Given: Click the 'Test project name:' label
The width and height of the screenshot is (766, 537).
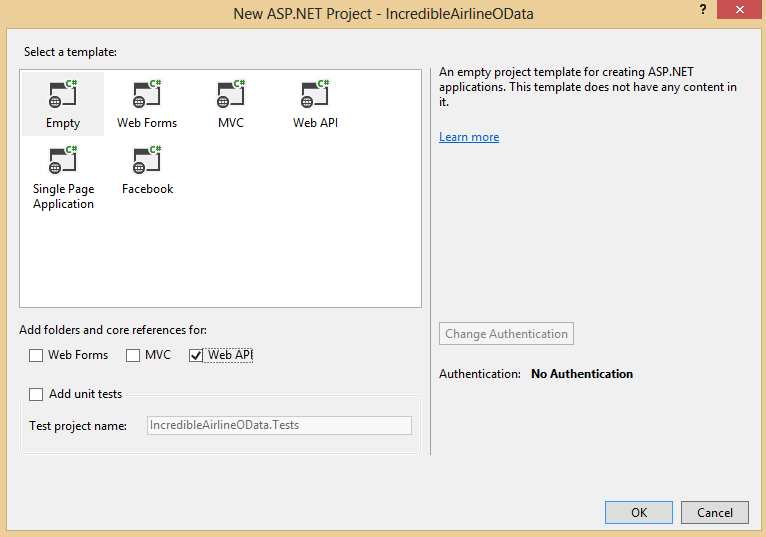Looking at the screenshot, I should [x=78, y=426].
